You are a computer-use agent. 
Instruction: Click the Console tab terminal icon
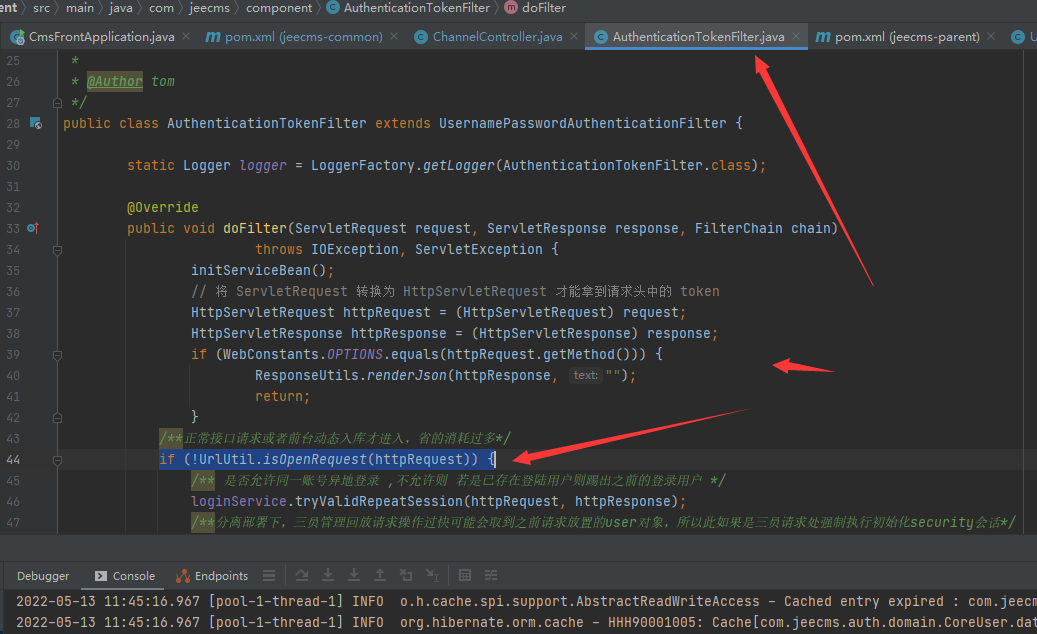[x=101, y=576]
